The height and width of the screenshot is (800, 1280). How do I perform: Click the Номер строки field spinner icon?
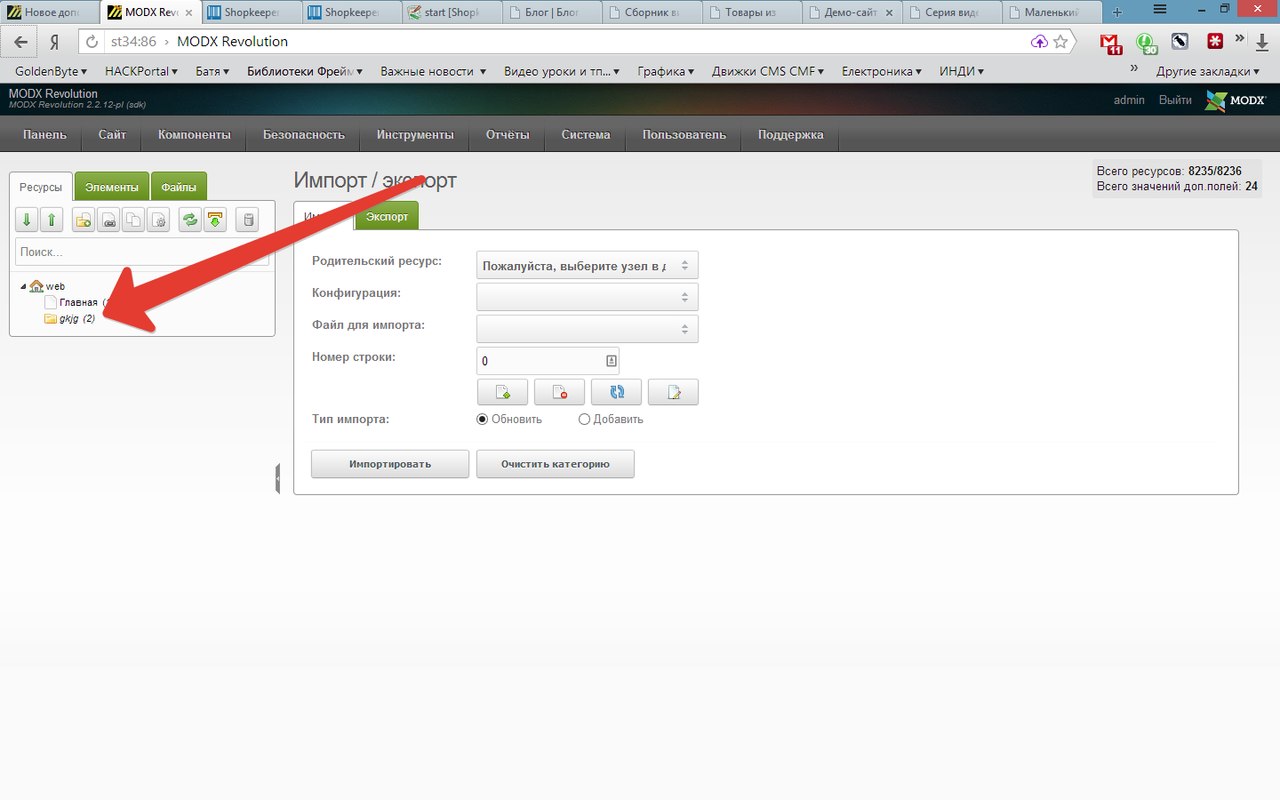click(x=610, y=361)
